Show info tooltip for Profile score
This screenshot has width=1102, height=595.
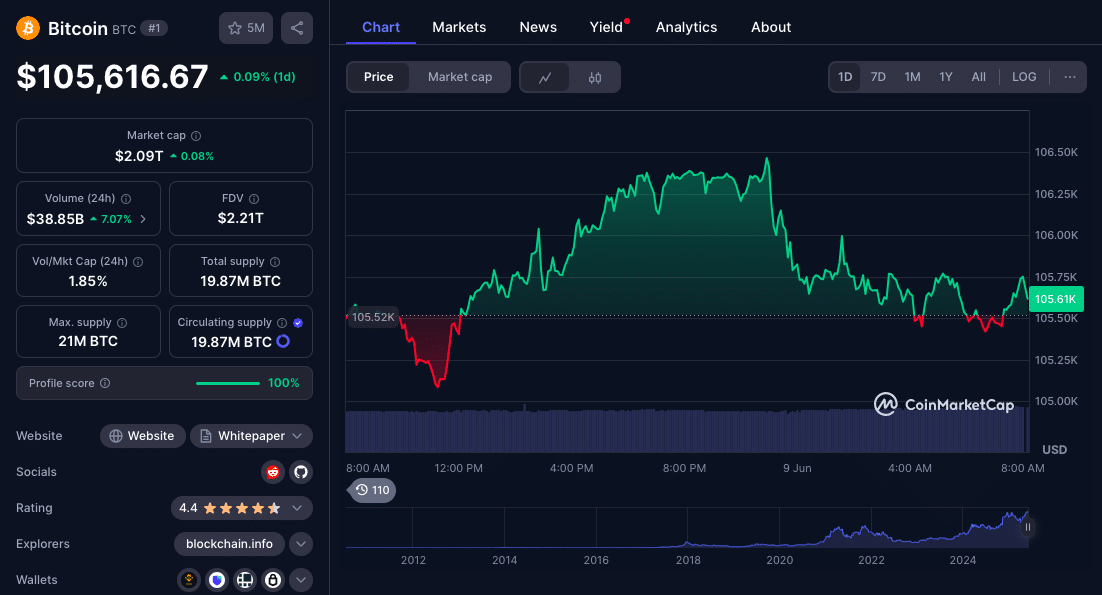click(105, 383)
